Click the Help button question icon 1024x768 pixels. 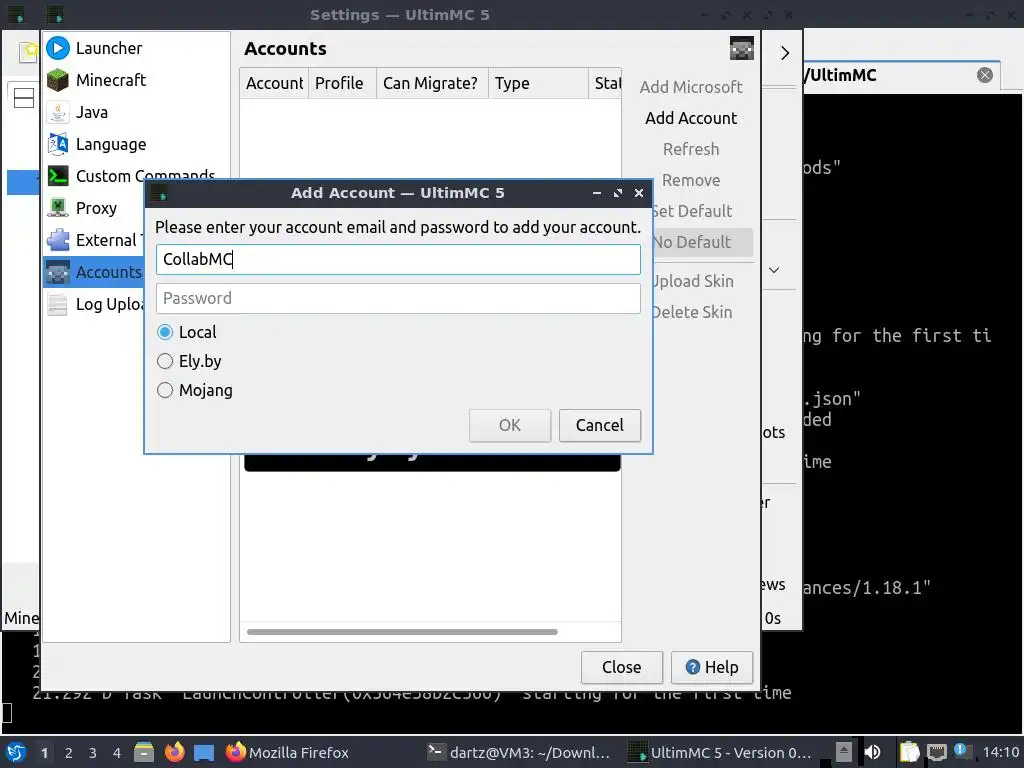(692, 667)
